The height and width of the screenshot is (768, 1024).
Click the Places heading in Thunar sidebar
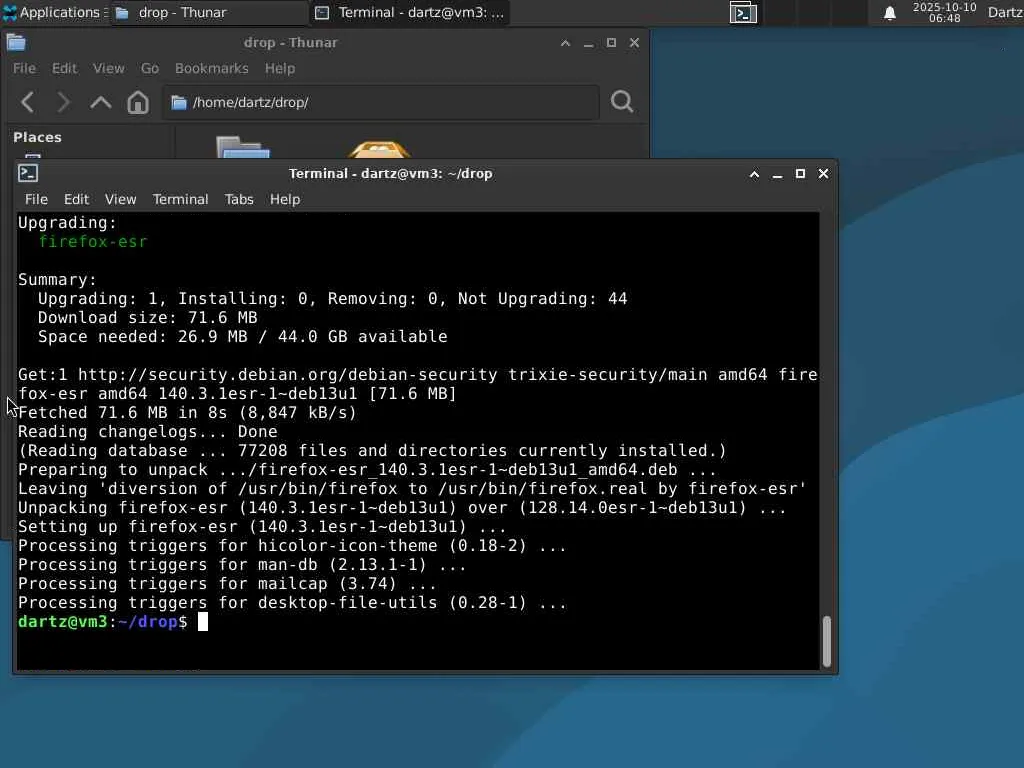(37, 137)
